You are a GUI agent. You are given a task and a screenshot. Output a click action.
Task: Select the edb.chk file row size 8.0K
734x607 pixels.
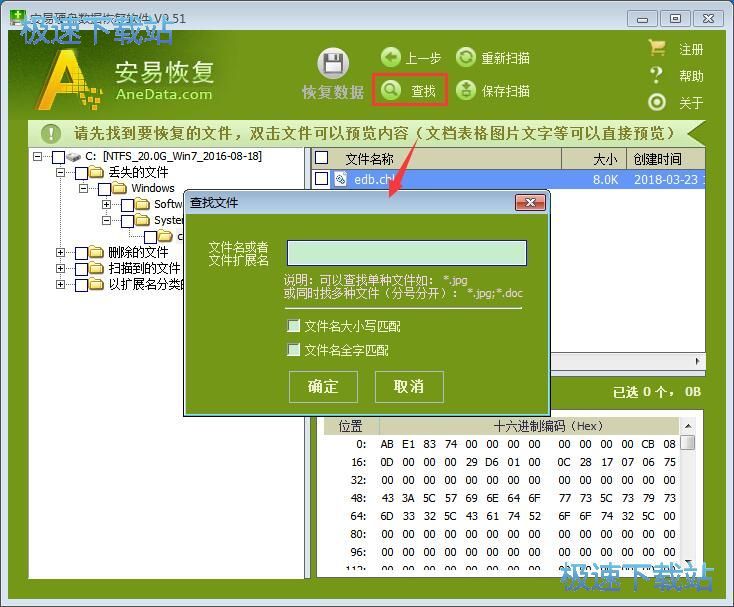(605, 180)
